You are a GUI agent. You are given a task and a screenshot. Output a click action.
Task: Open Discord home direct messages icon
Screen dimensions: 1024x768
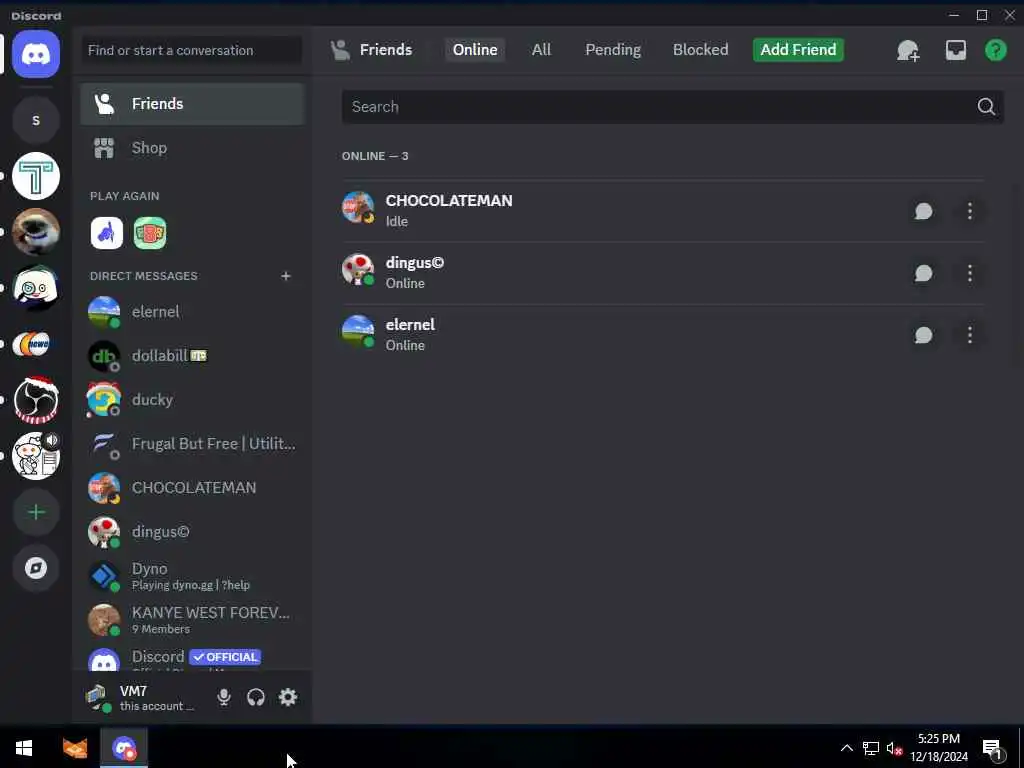36,54
